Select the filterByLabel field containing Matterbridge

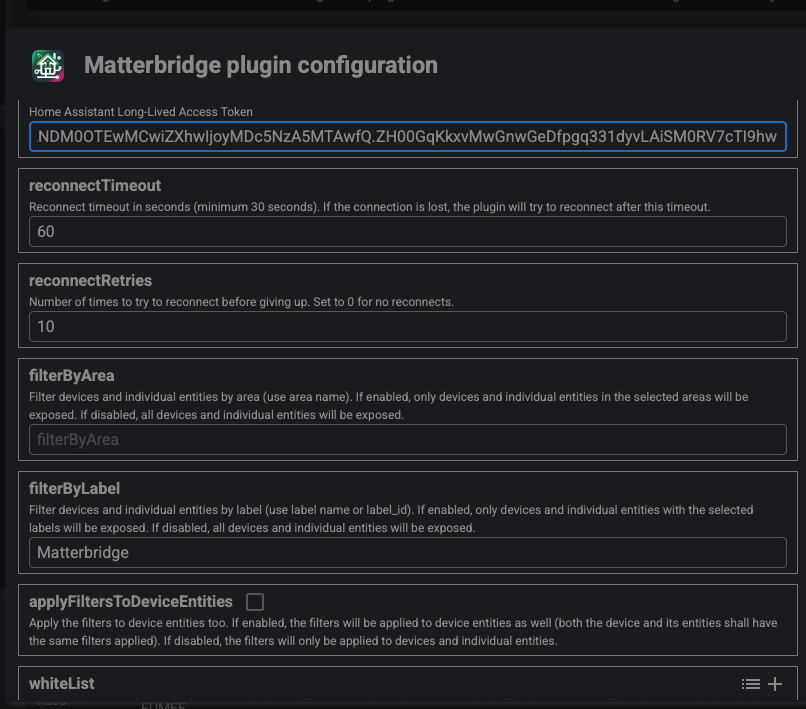pyautogui.click(x=408, y=552)
